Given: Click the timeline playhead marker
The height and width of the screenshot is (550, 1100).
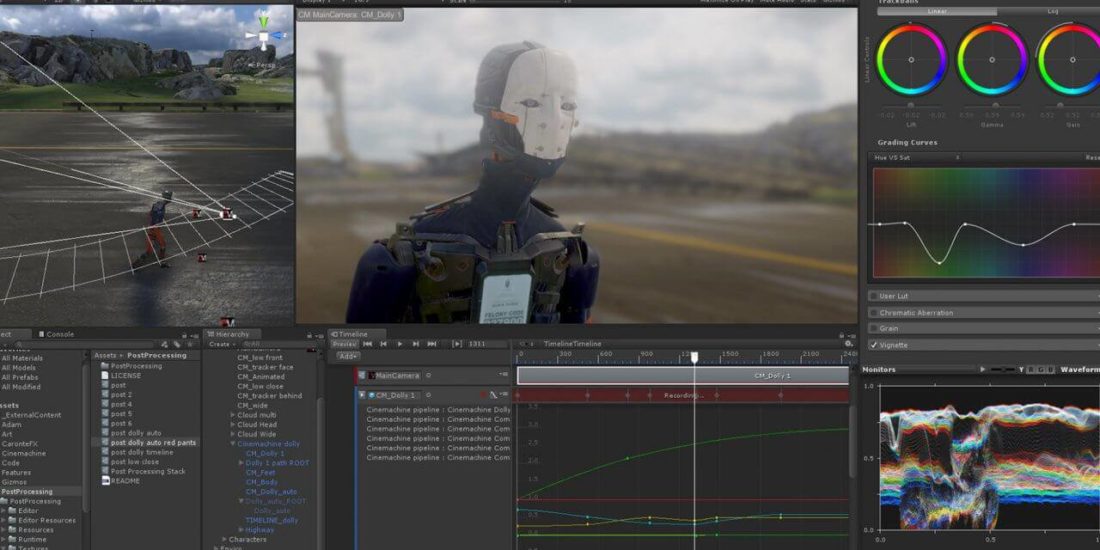Looking at the screenshot, I should tap(695, 357).
